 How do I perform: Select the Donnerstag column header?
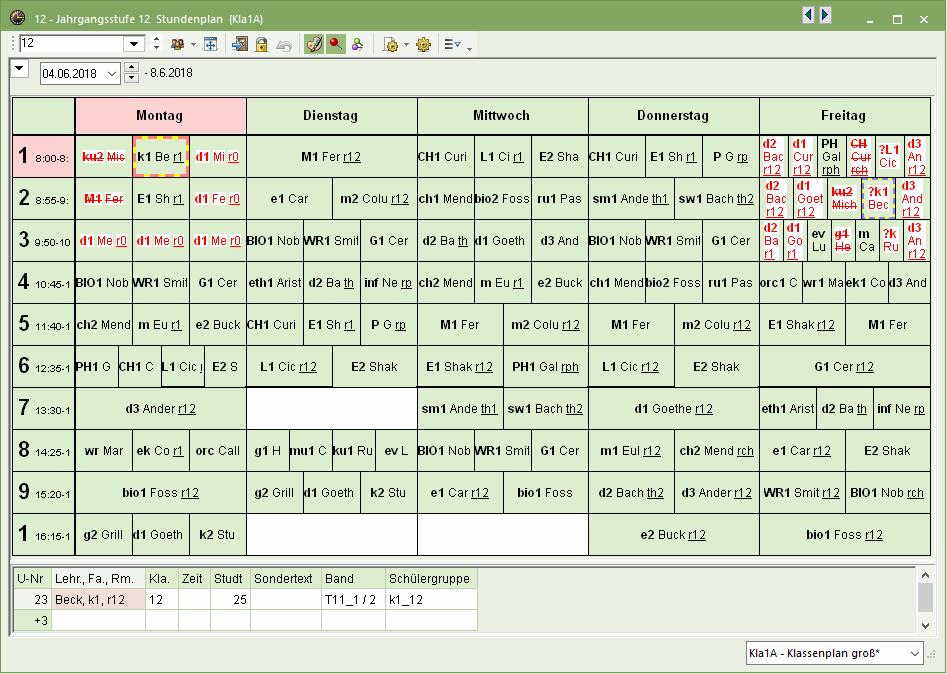point(673,116)
